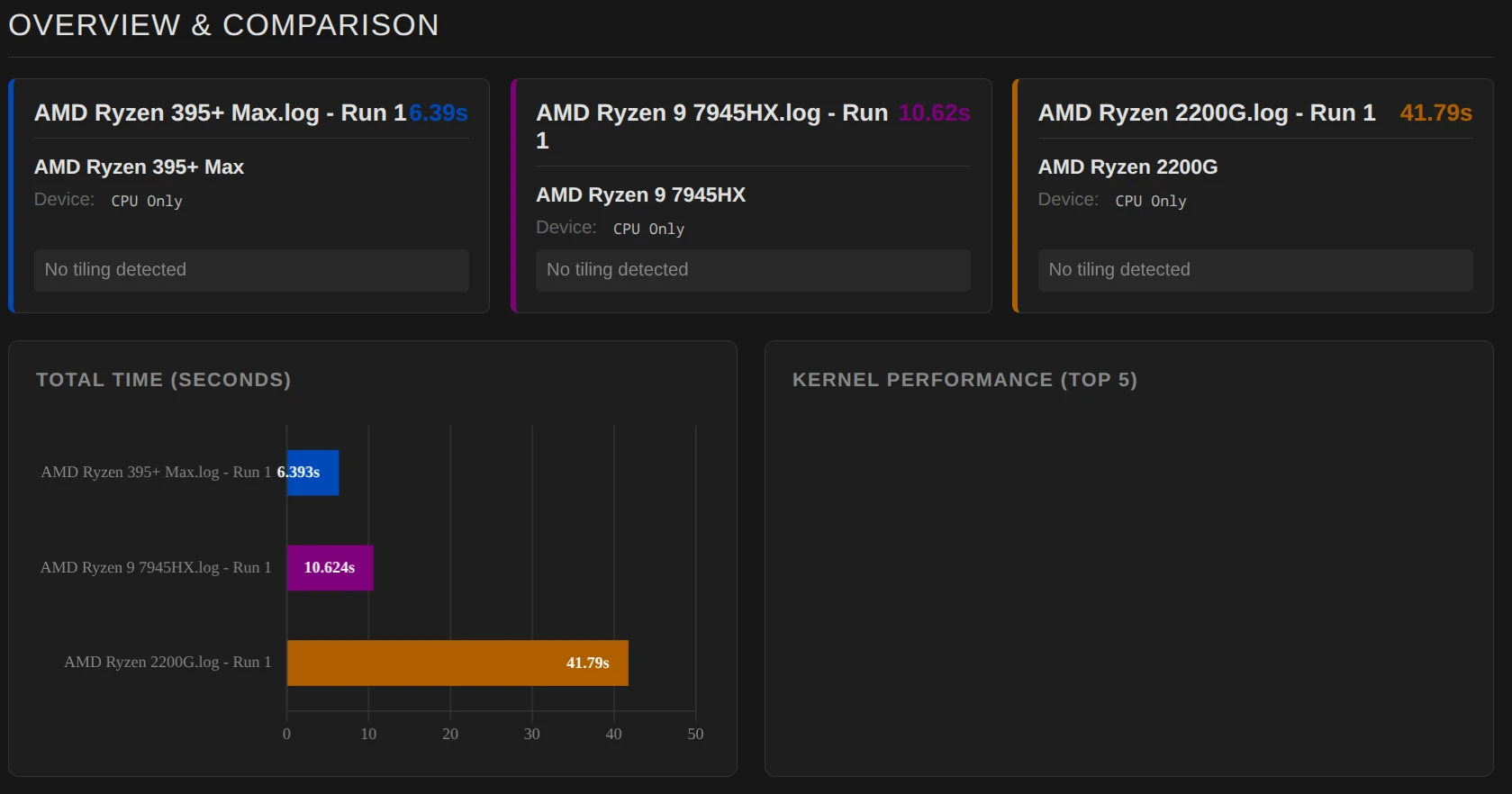Image resolution: width=1512 pixels, height=794 pixels.
Task: Click the orange 41.79s time in card header
Action: pyautogui.click(x=1435, y=113)
